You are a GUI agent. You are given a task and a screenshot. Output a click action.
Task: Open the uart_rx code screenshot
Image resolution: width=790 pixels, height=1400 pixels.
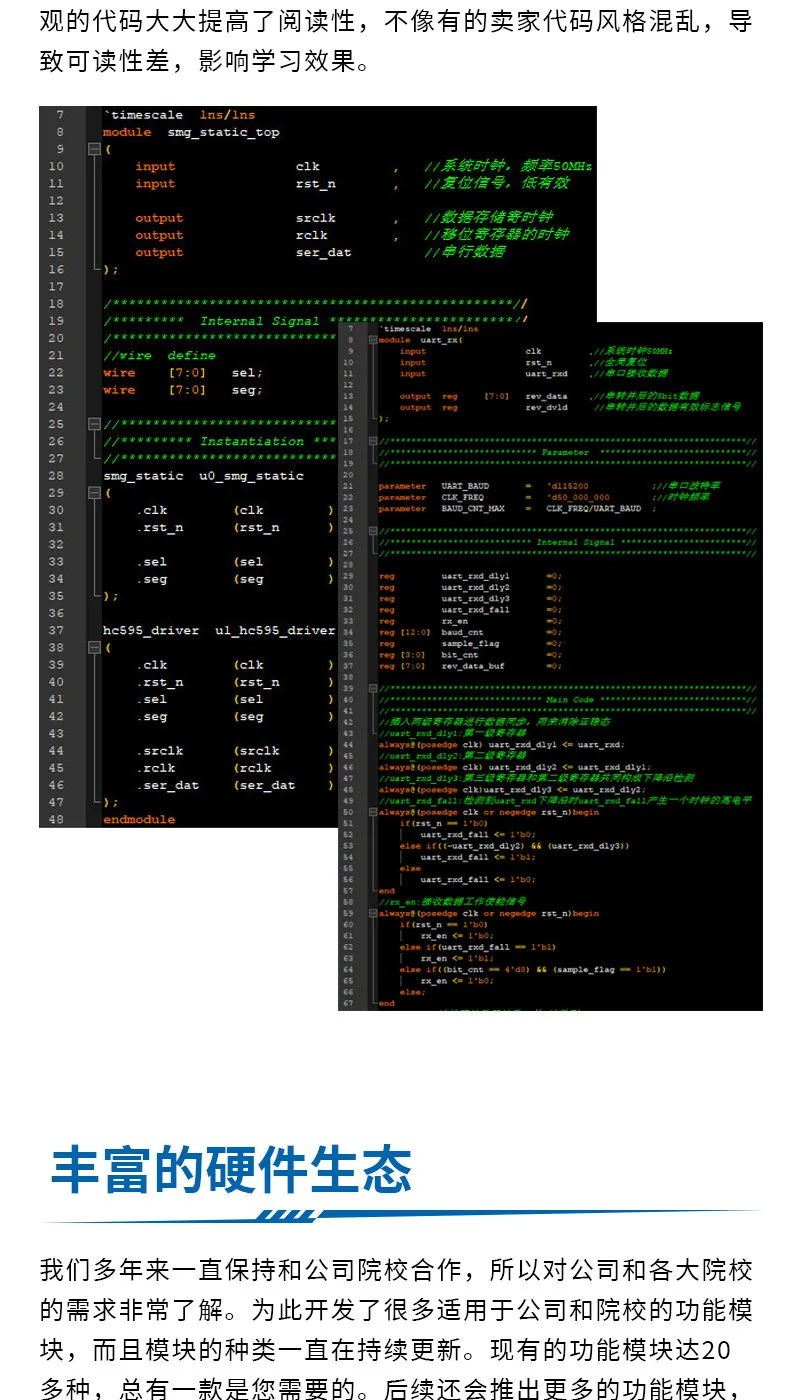coord(550,666)
